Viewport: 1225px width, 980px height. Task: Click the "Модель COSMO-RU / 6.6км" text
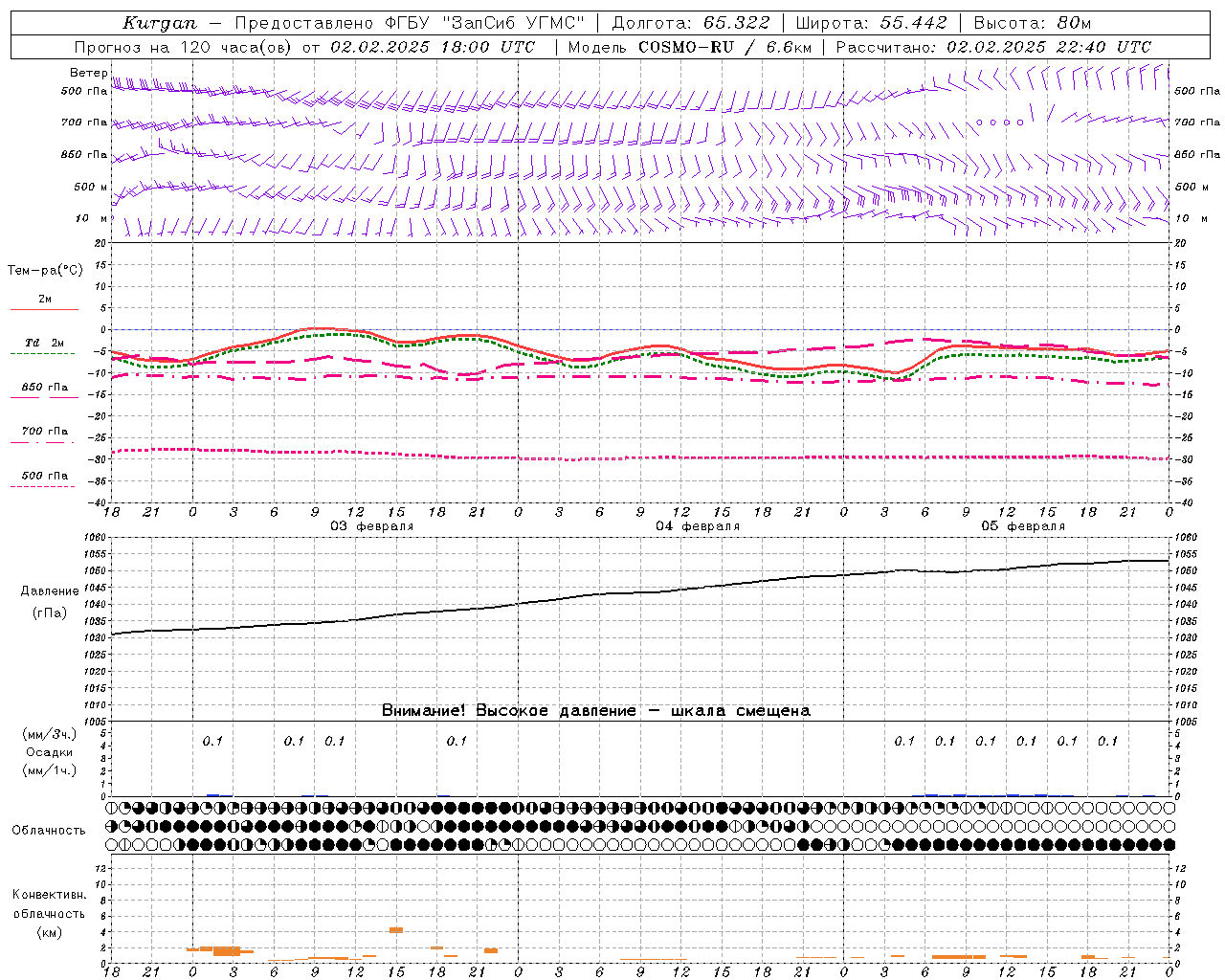(x=689, y=47)
